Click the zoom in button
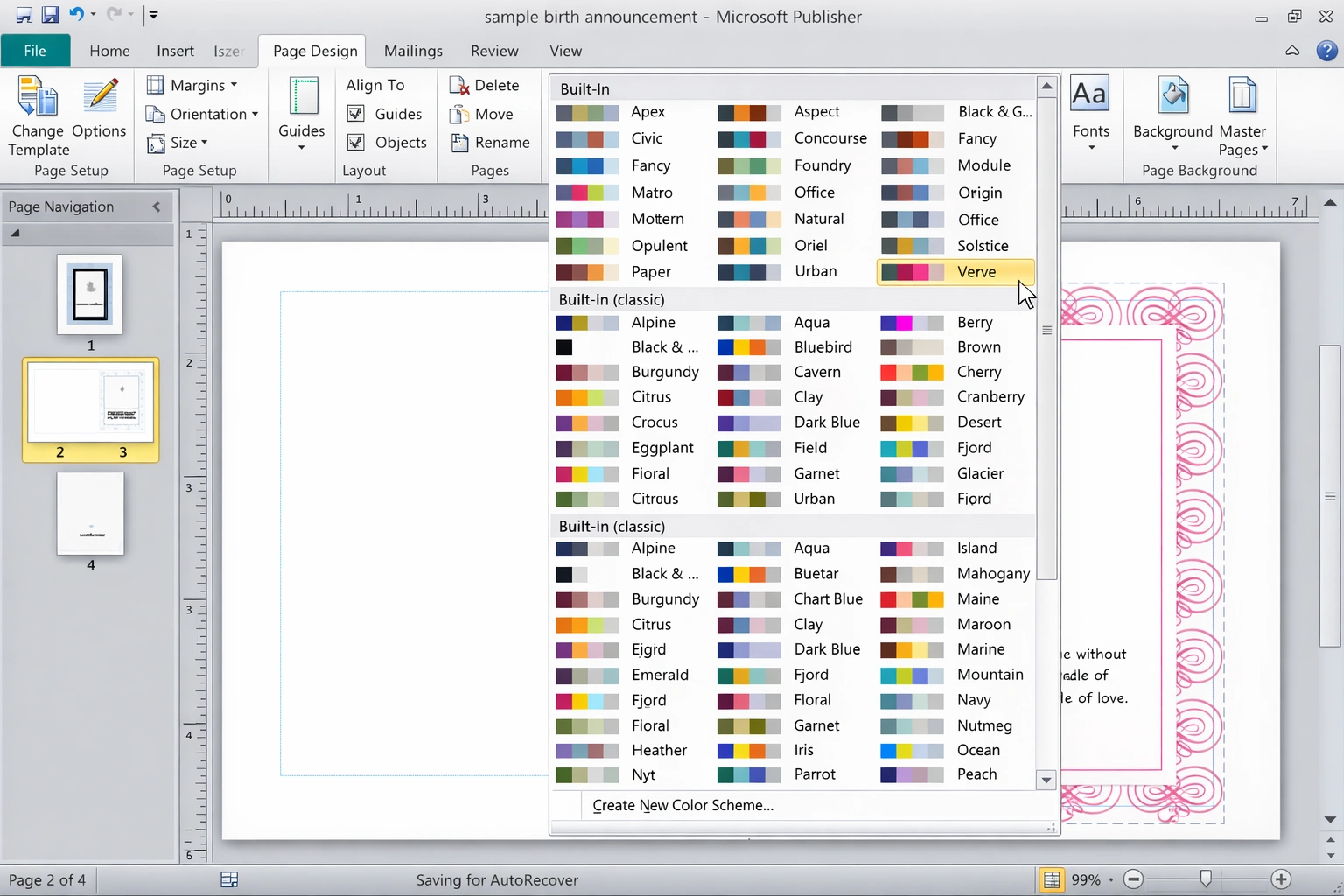Image resolution: width=1344 pixels, height=896 pixels. click(x=1280, y=879)
